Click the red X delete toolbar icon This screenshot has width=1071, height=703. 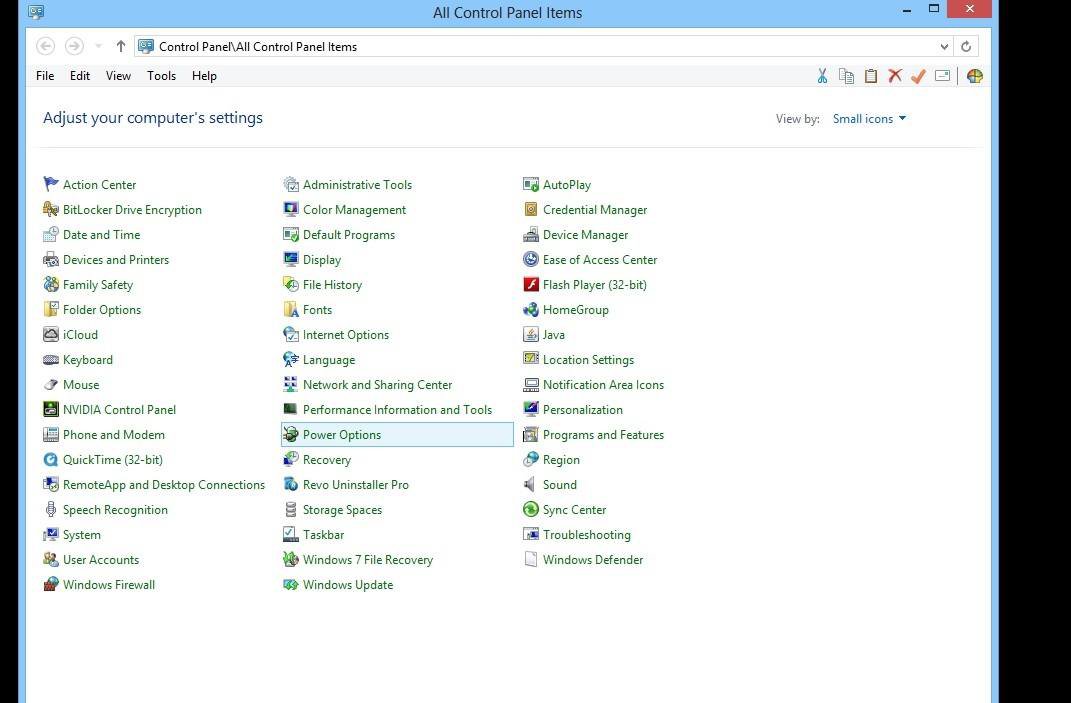tap(895, 75)
